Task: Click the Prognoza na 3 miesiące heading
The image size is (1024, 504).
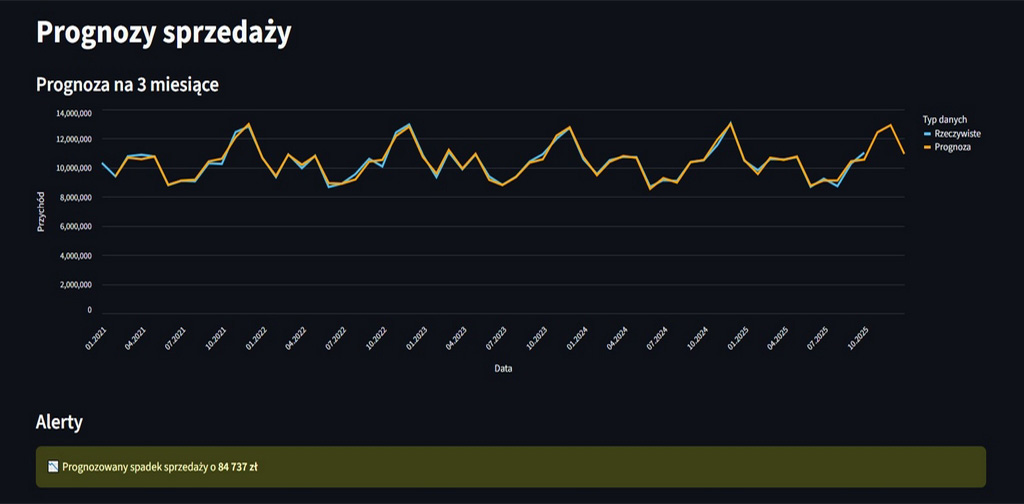Action: click(127, 85)
